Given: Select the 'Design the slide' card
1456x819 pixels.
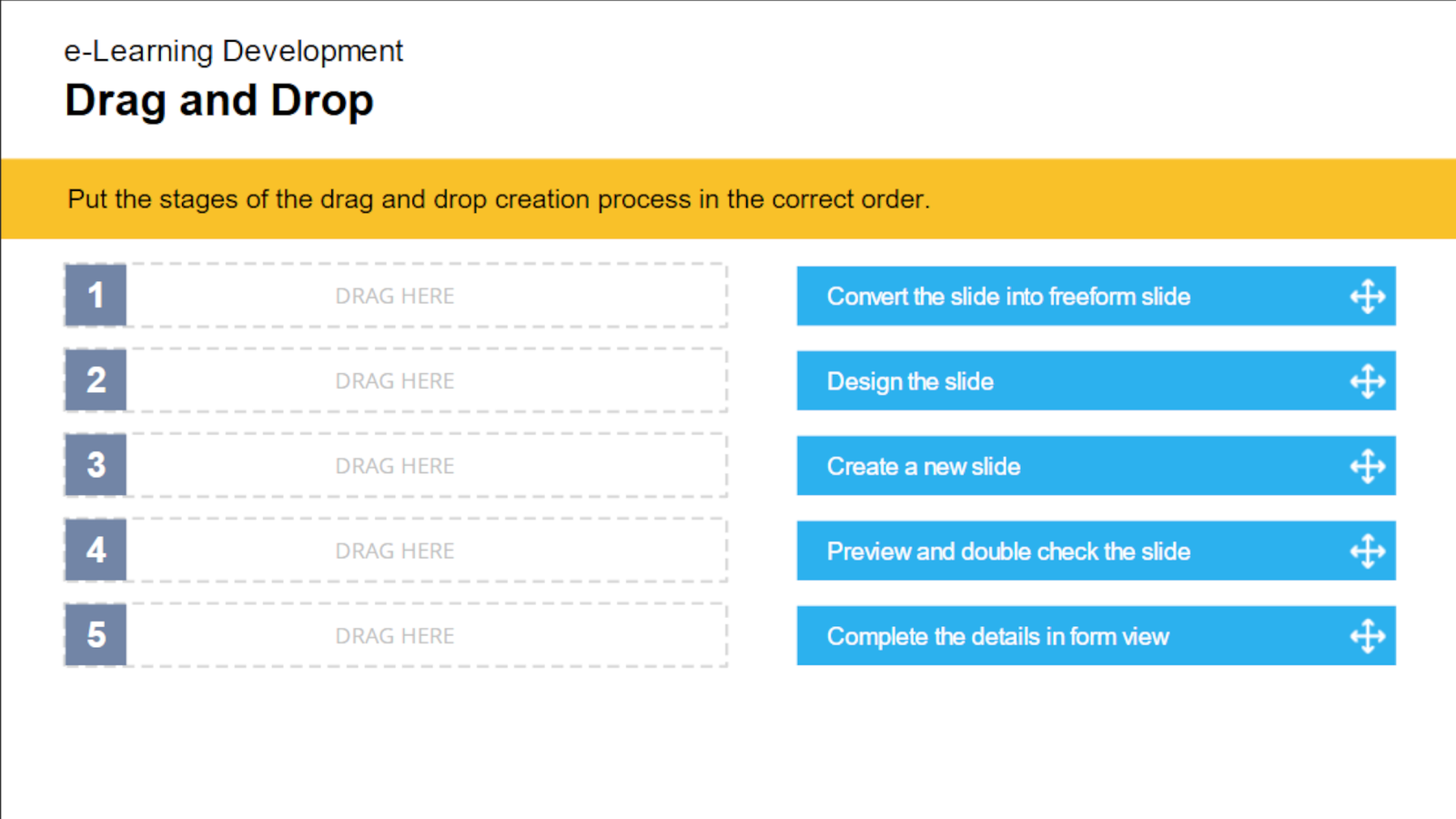Looking at the screenshot, I should (x=1096, y=380).
